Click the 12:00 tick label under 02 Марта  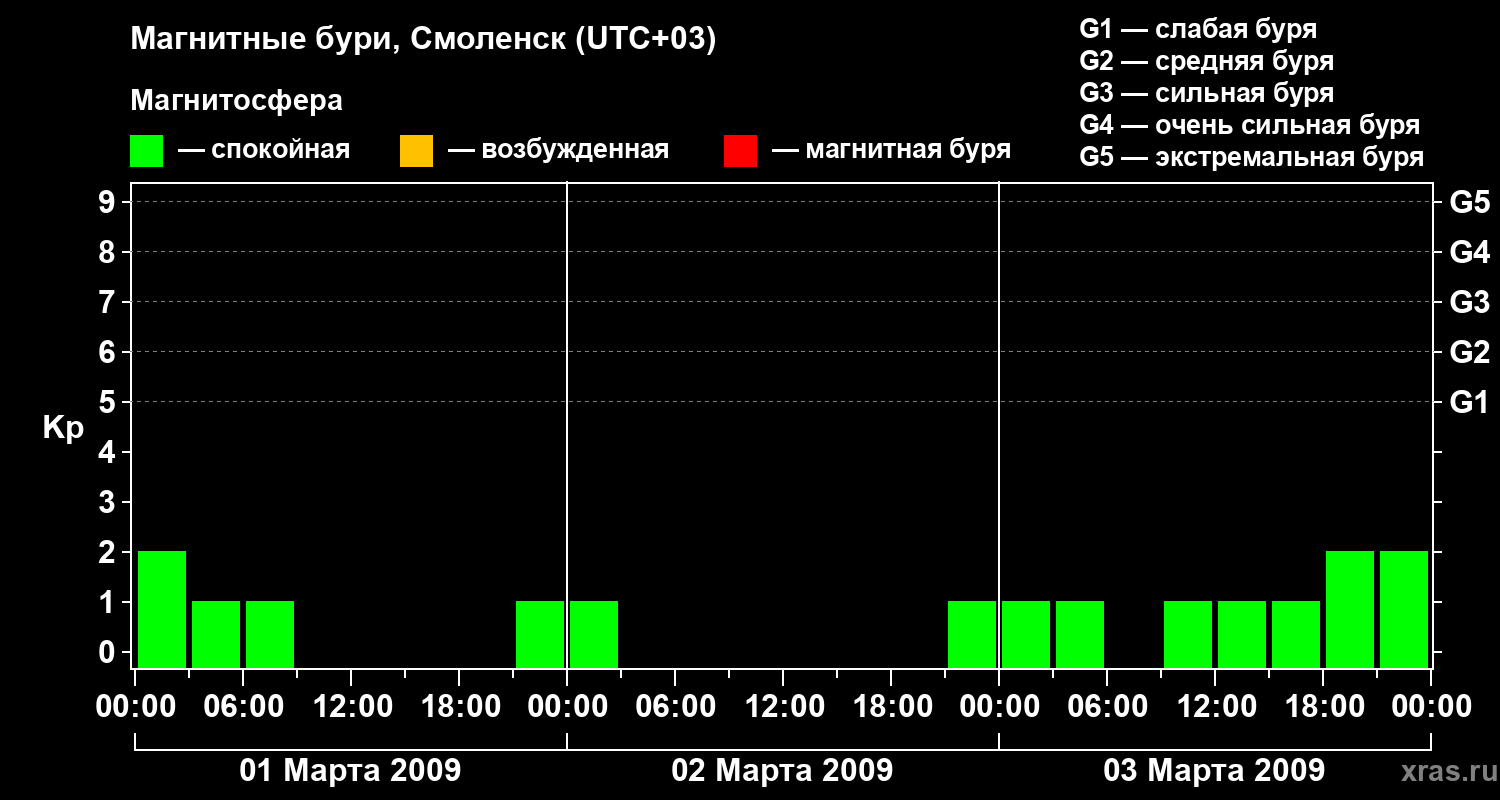[783, 707]
